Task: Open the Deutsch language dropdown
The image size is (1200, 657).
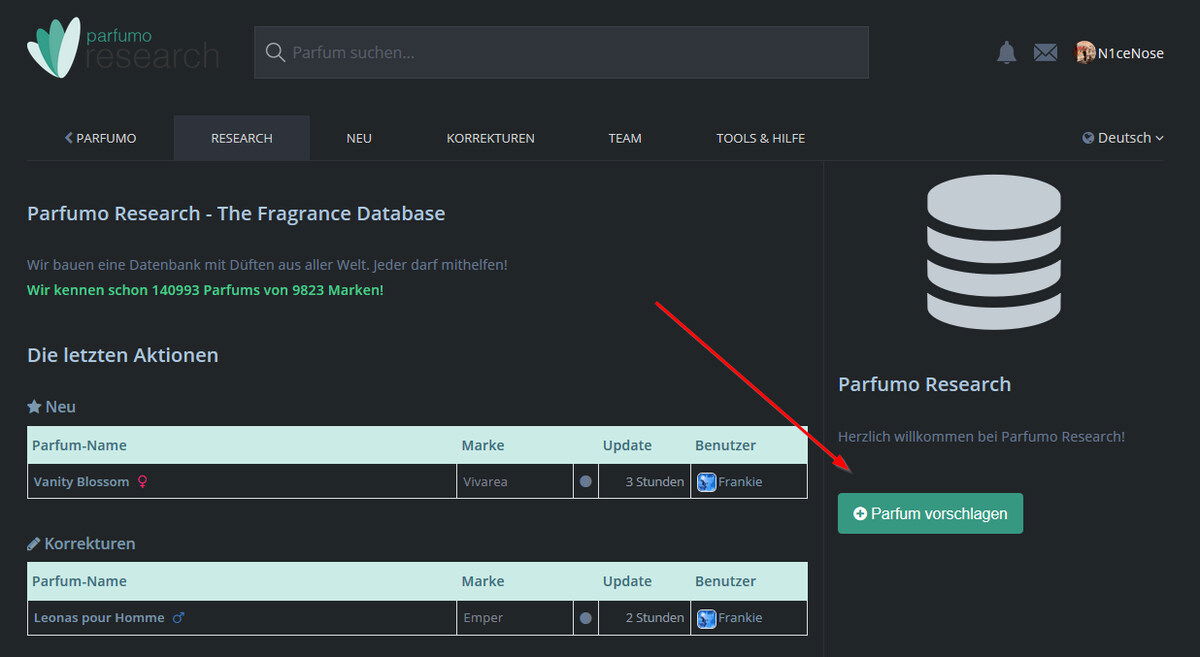Action: point(1123,138)
